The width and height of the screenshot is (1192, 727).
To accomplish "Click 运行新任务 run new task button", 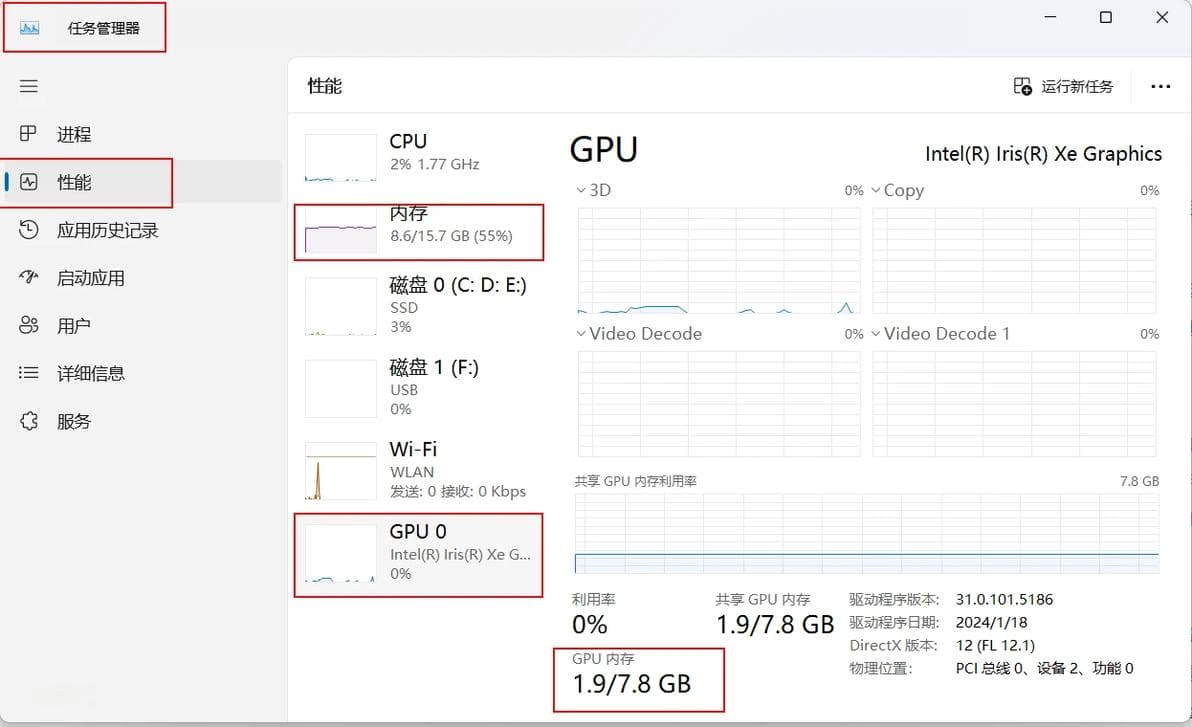I will click(1064, 87).
